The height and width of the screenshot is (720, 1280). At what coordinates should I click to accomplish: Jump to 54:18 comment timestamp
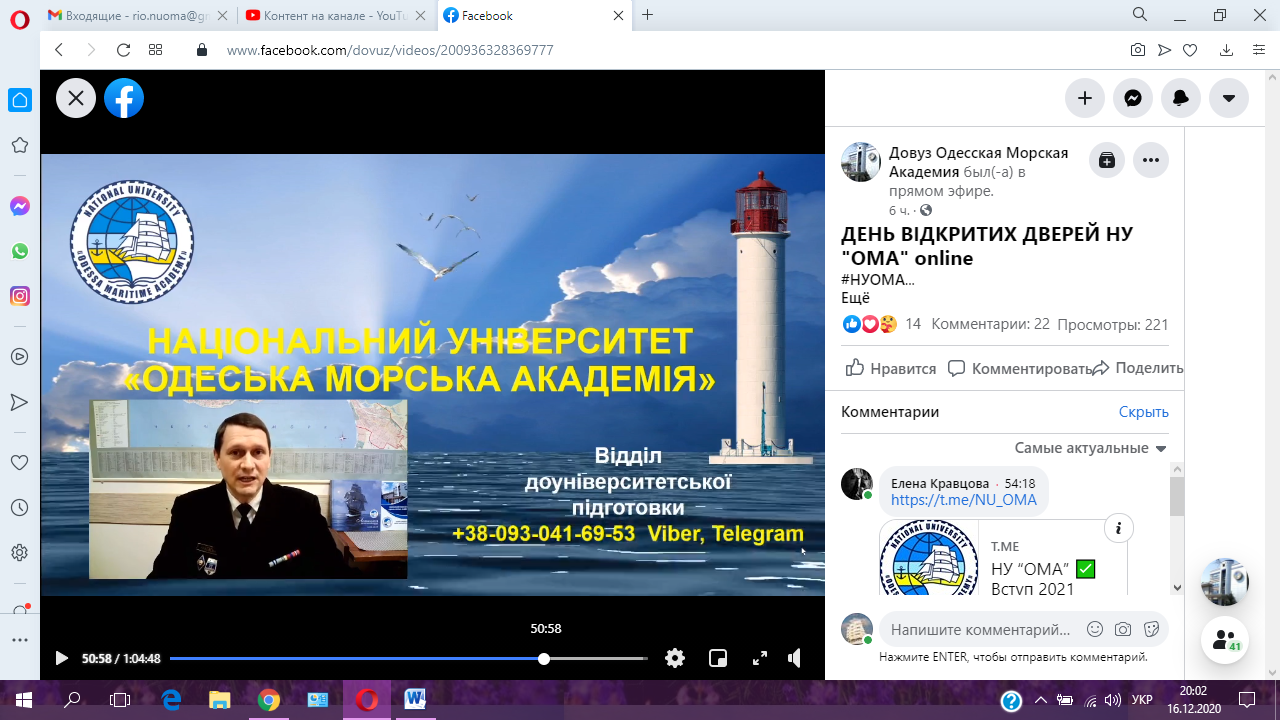pos(1019,483)
